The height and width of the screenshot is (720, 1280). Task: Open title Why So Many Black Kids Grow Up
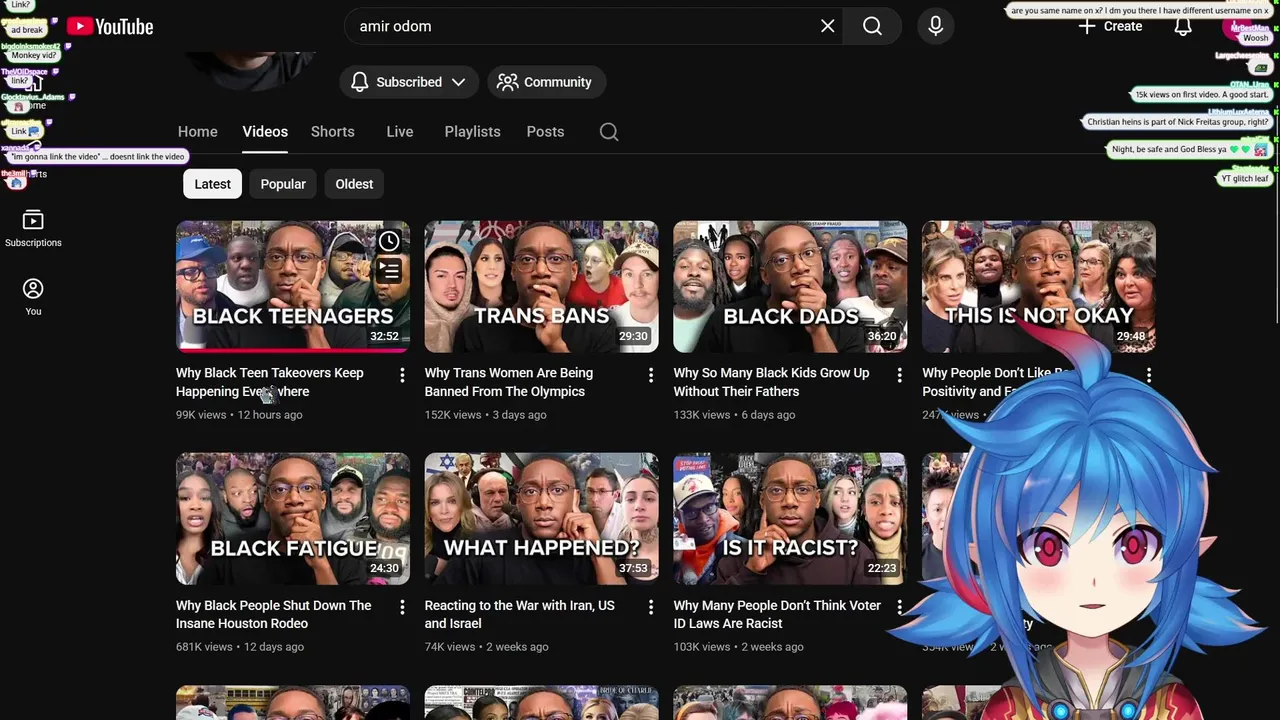pos(771,382)
